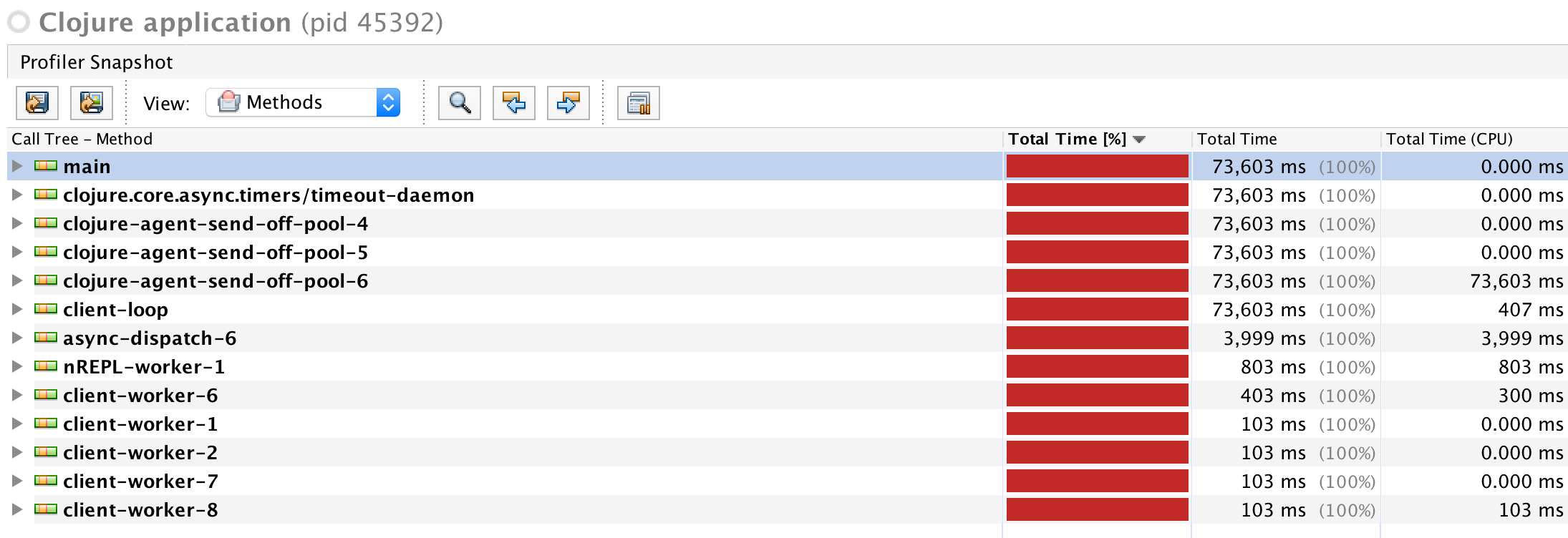The height and width of the screenshot is (538, 1568).
Task: Expand clojure-agent-send-off-pool-6 node
Action: 17,280
